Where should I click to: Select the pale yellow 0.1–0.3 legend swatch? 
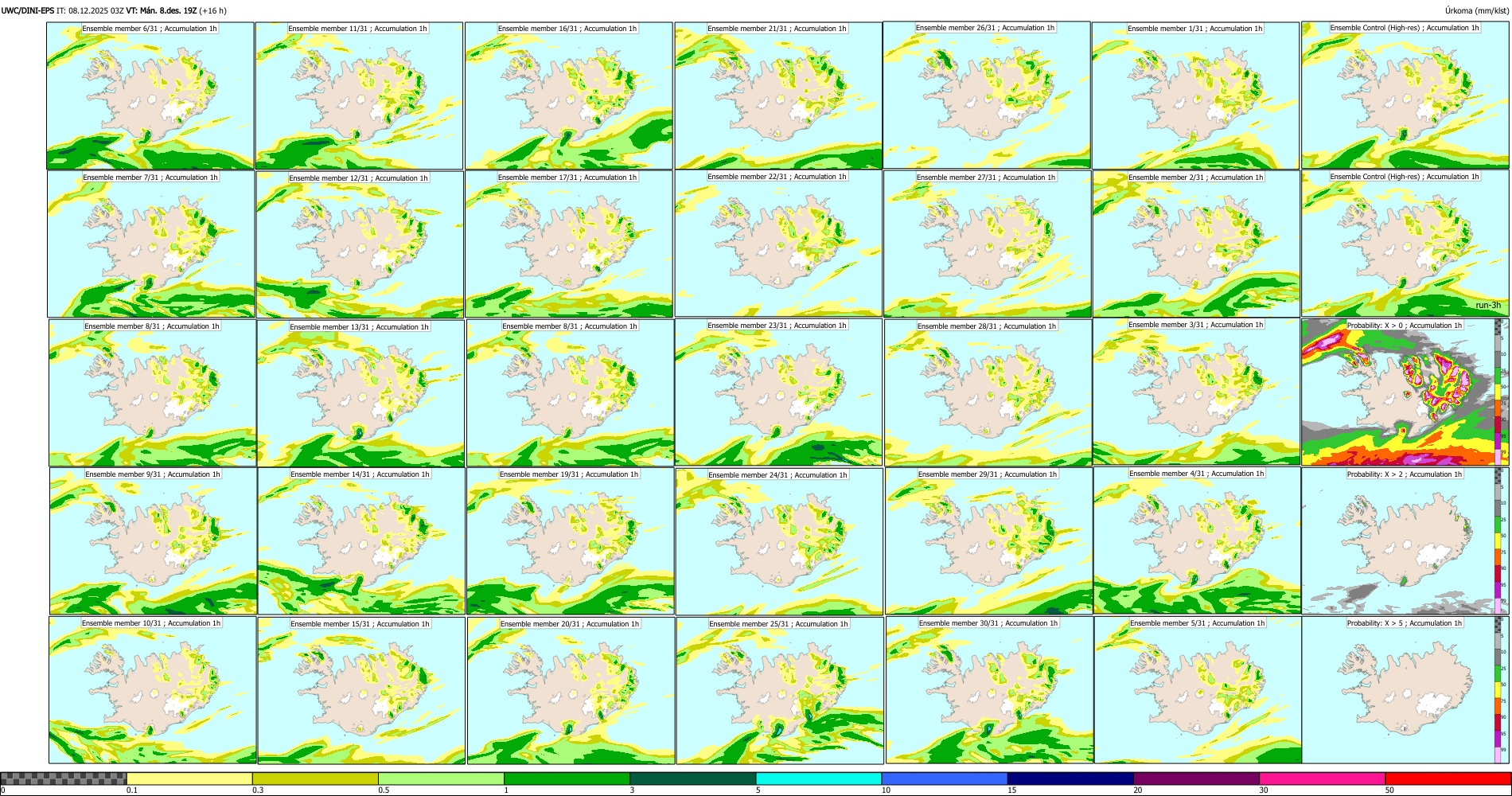click(x=189, y=778)
